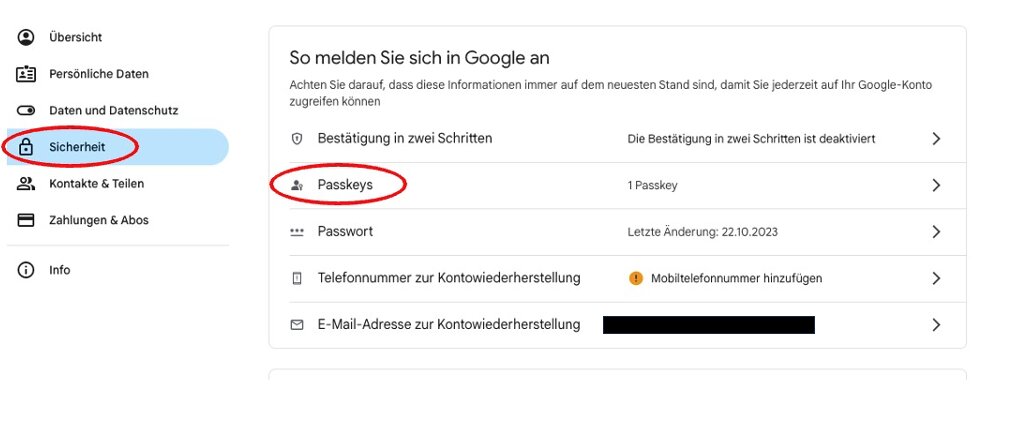Viewport: 1016px width, 428px height.
Task: Click the Passwort dots icon
Action: (x=296, y=232)
